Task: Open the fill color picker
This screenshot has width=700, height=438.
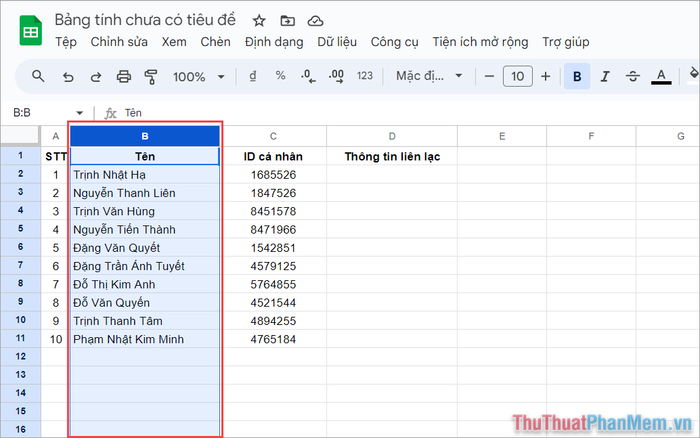Action: (x=693, y=75)
